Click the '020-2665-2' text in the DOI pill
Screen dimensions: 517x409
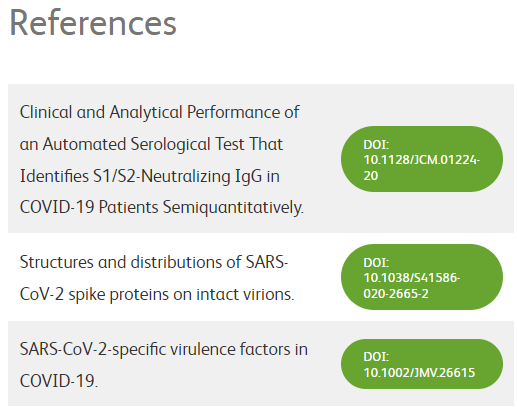point(396,294)
